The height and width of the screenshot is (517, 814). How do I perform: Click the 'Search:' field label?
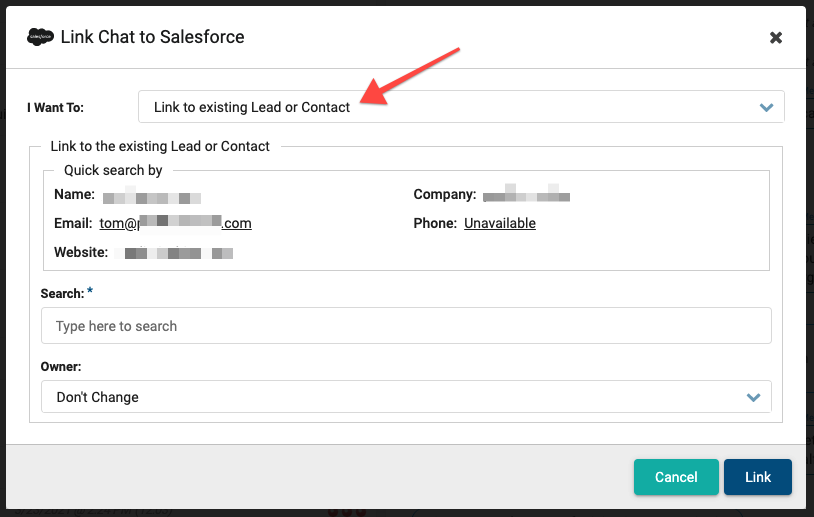62,293
